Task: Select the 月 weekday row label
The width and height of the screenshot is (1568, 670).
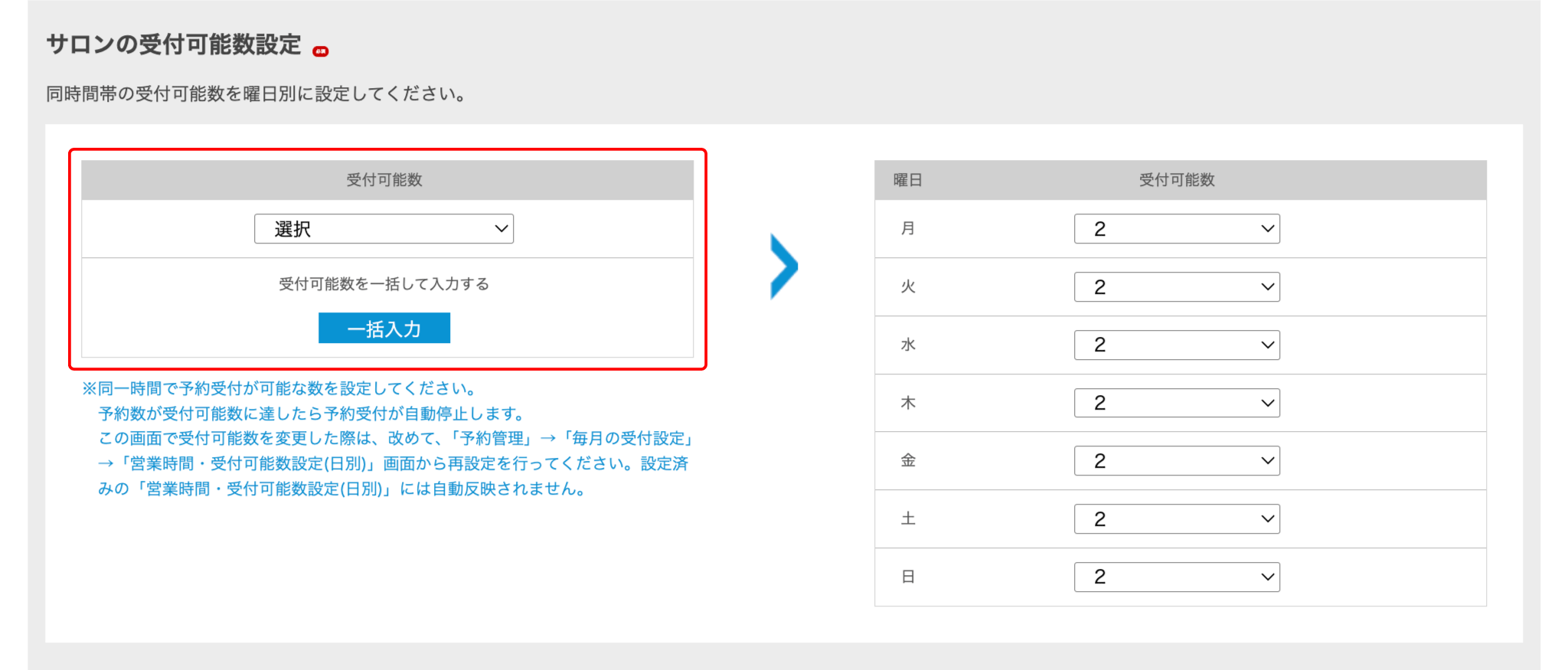Action: pyautogui.click(x=908, y=229)
